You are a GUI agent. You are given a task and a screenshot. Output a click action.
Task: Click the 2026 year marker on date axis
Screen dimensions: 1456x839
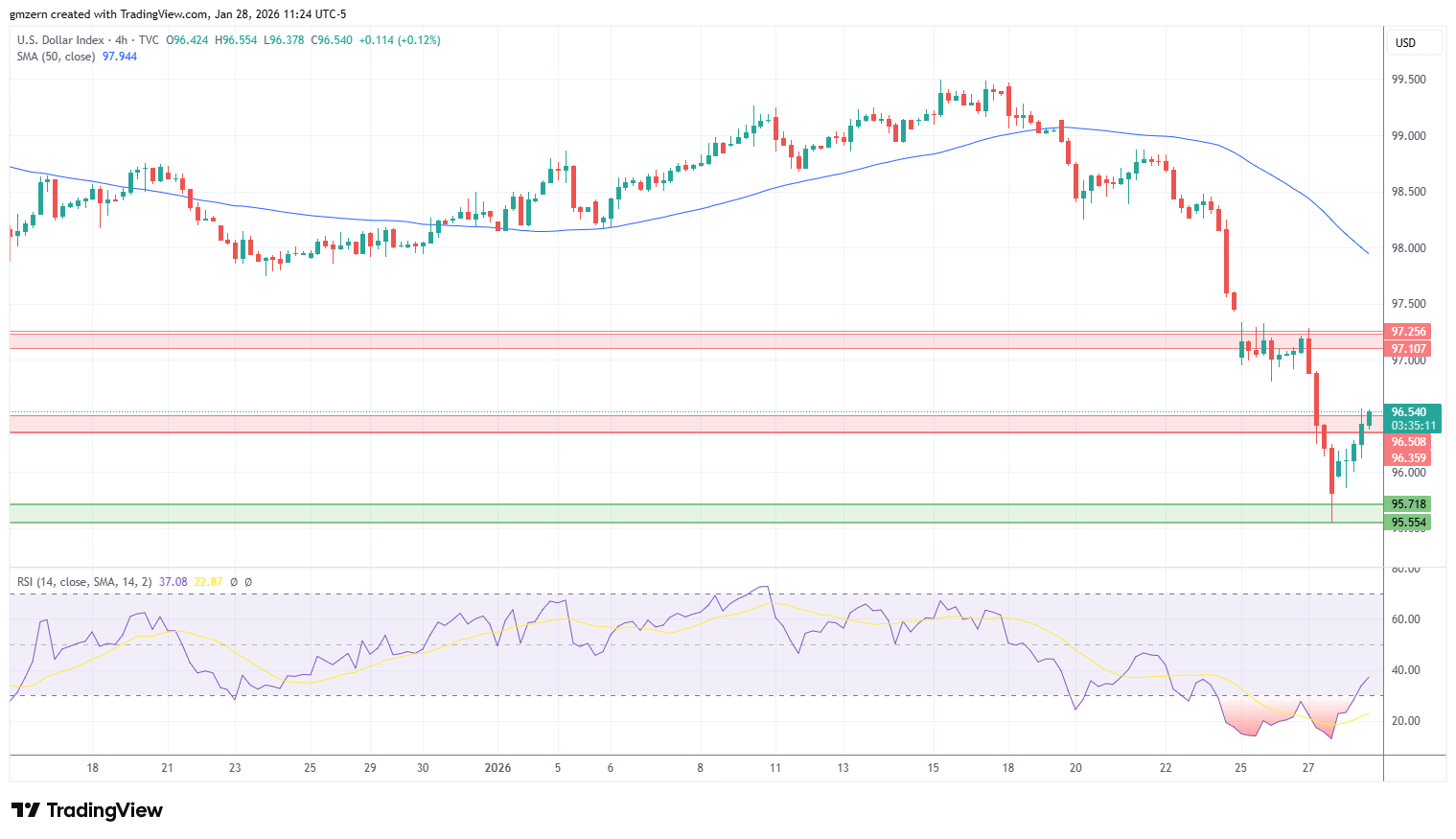[497, 768]
